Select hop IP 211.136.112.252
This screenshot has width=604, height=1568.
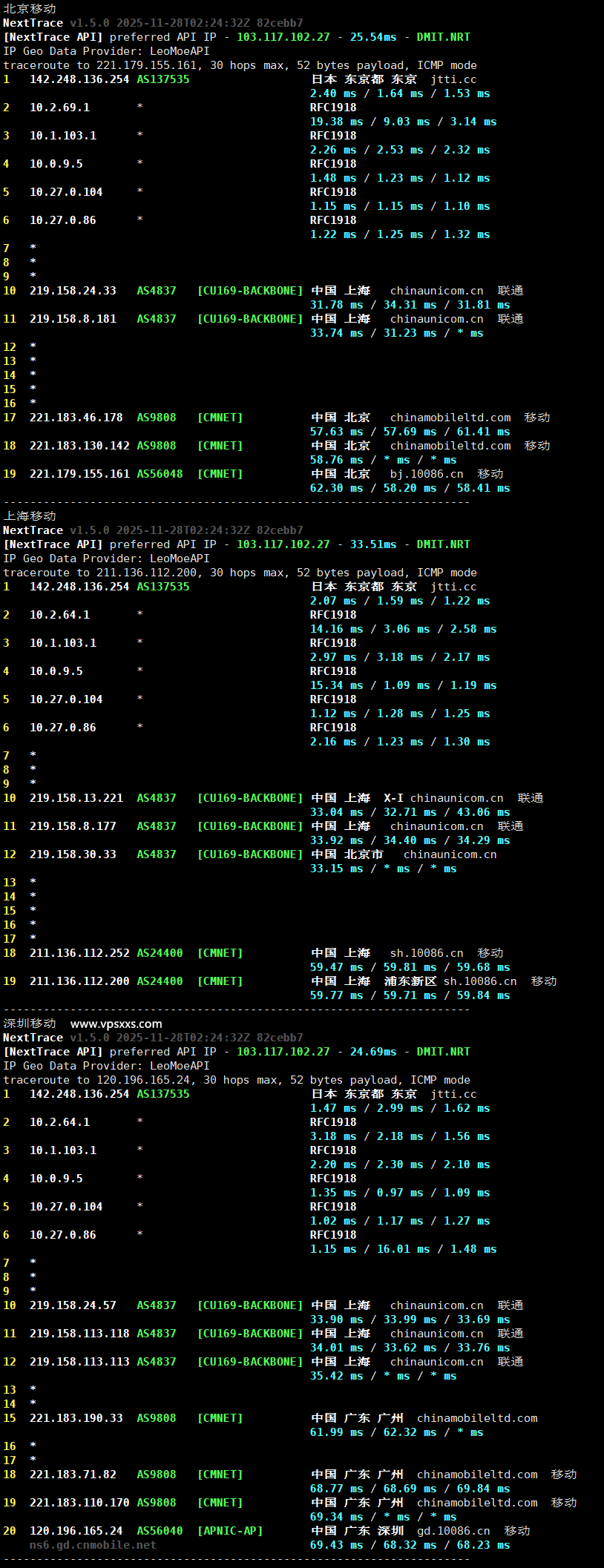tap(79, 953)
